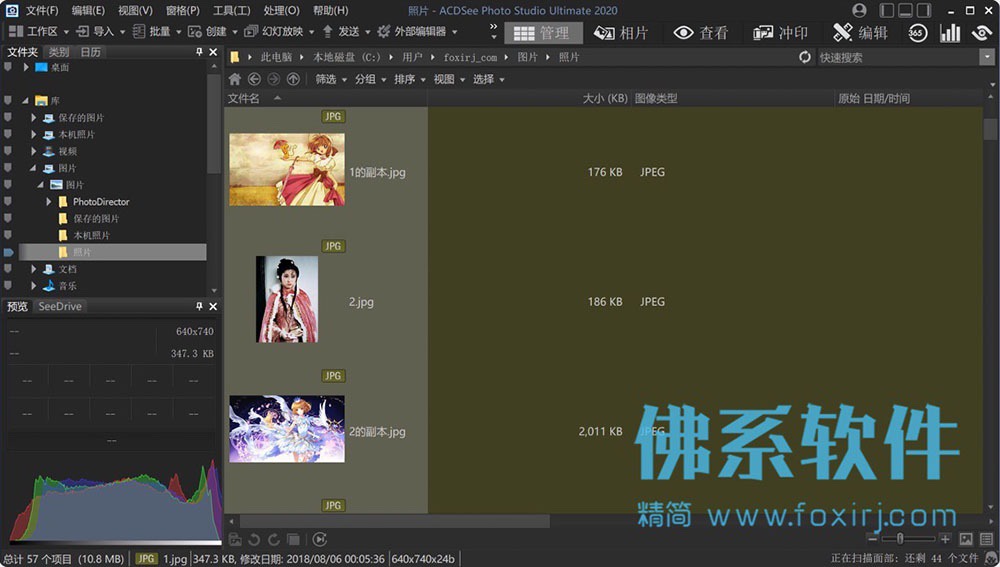Click the zoom out minus icon
The height and width of the screenshot is (567, 1000).
click(x=872, y=539)
